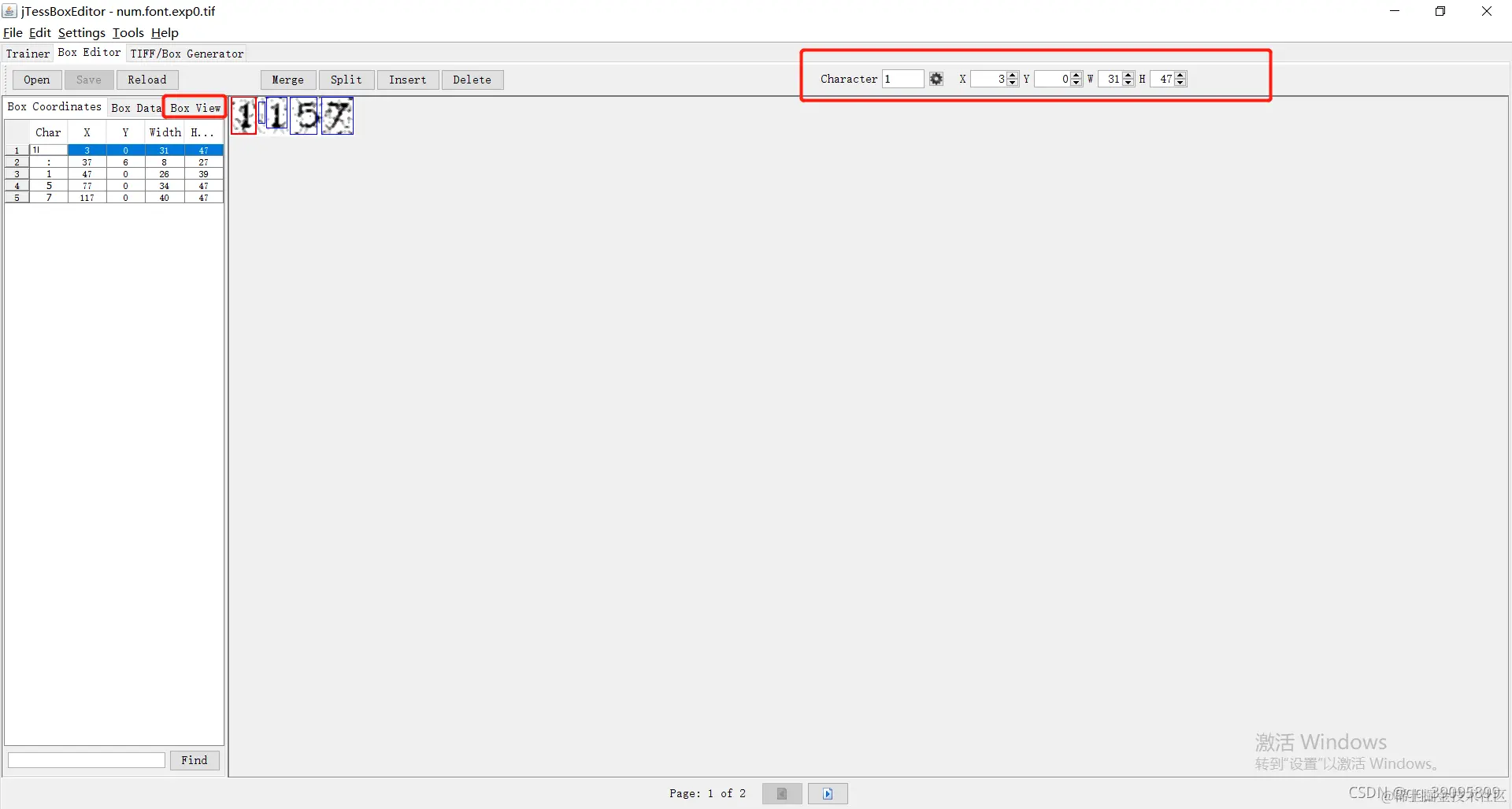Click the Open button
Image resolution: width=1512 pixels, height=809 pixels.
(37, 80)
